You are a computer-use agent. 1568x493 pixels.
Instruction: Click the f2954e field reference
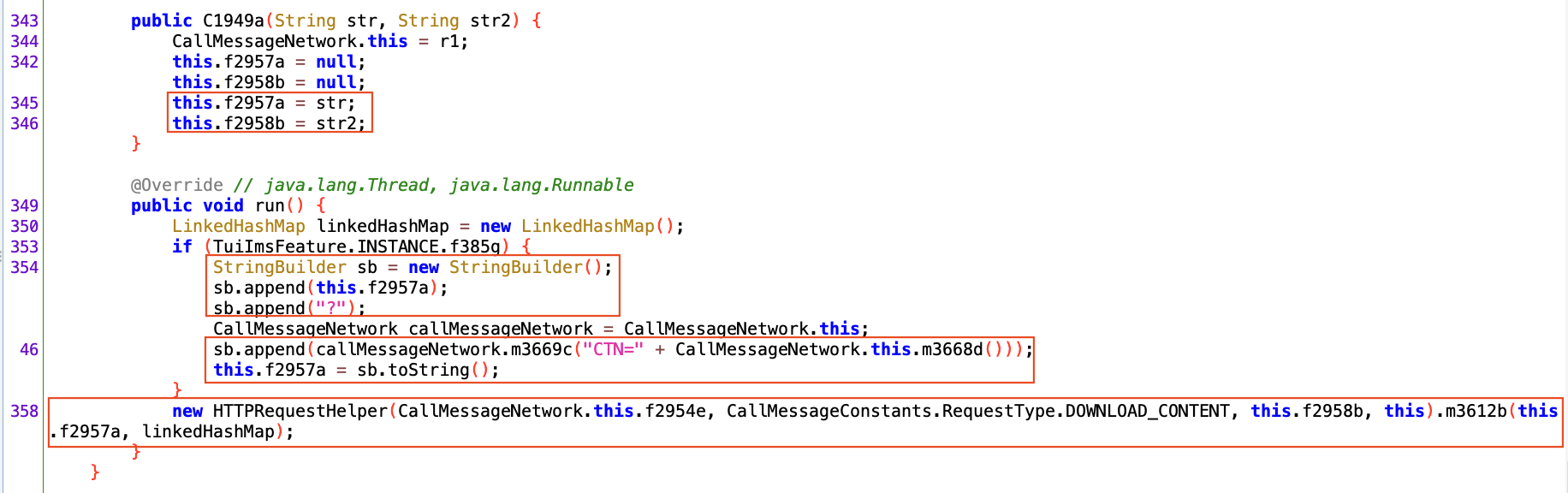pos(675,411)
